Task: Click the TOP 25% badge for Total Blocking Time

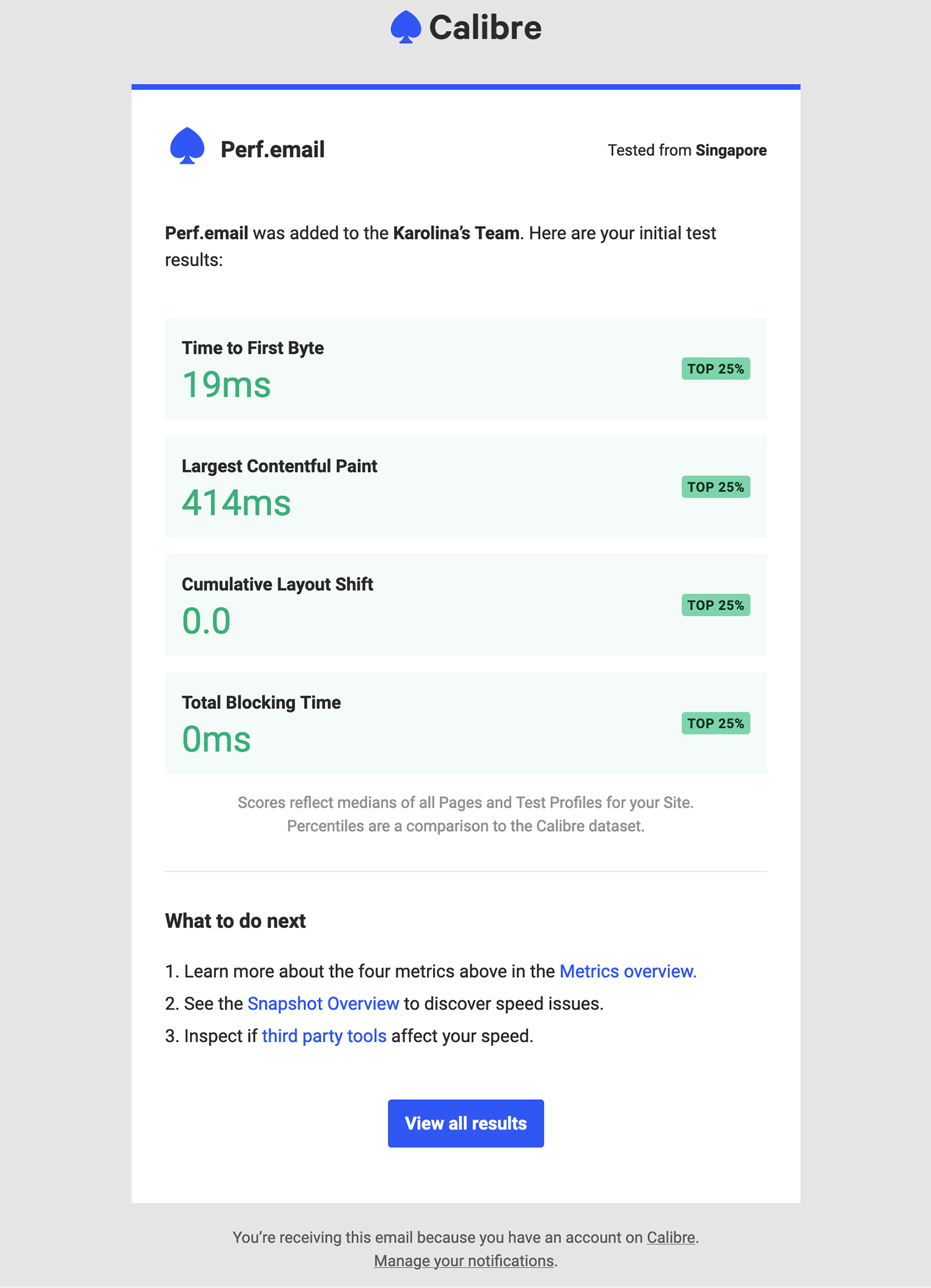Action: tap(715, 723)
